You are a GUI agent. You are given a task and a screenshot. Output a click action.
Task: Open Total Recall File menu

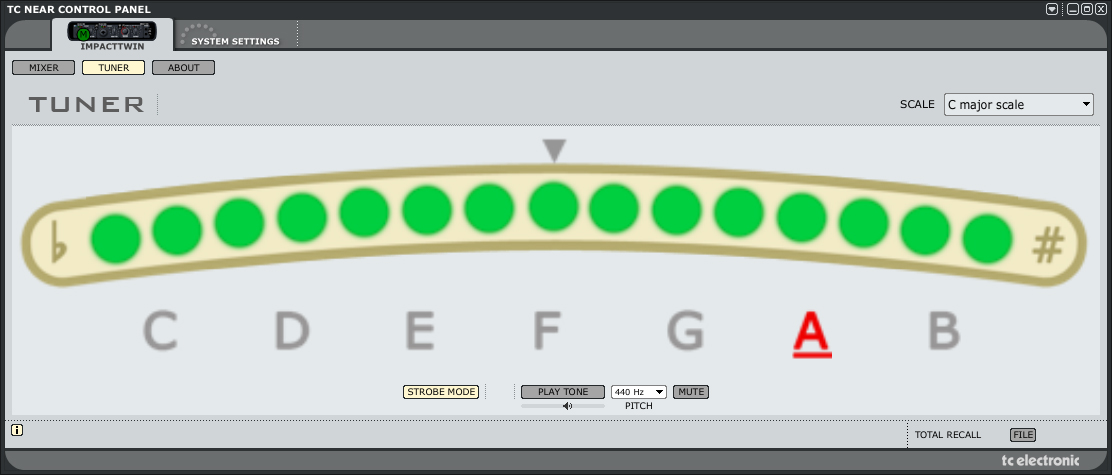click(x=1023, y=435)
